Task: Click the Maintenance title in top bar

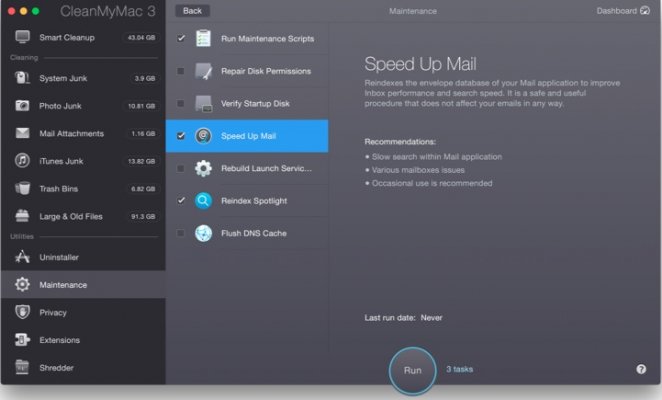Action: [413, 11]
